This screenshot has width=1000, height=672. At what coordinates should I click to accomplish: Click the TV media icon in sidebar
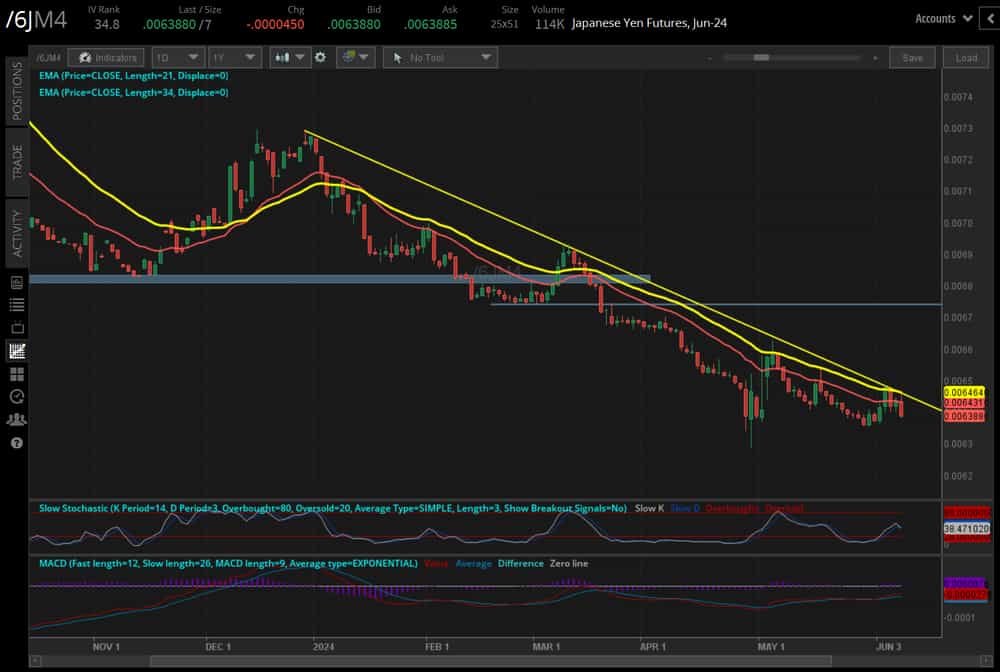pos(16,328)
